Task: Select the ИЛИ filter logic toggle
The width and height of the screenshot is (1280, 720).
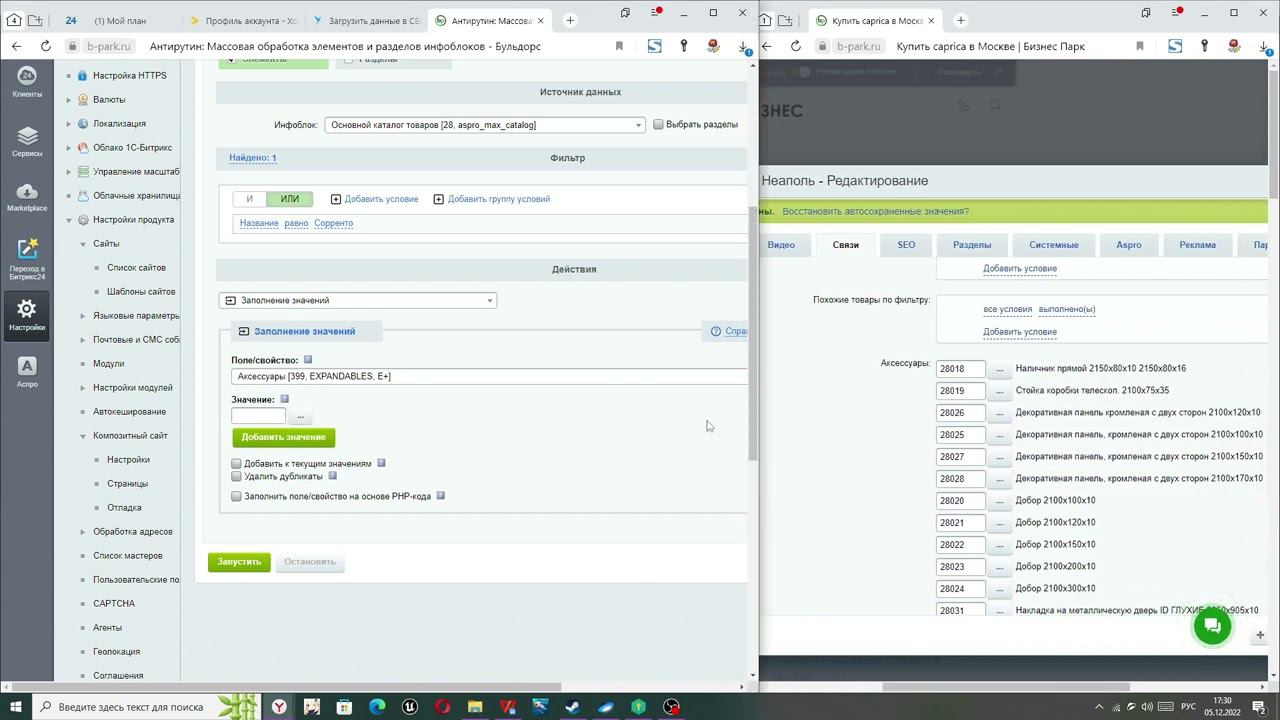Action: [x=290, y=199]
